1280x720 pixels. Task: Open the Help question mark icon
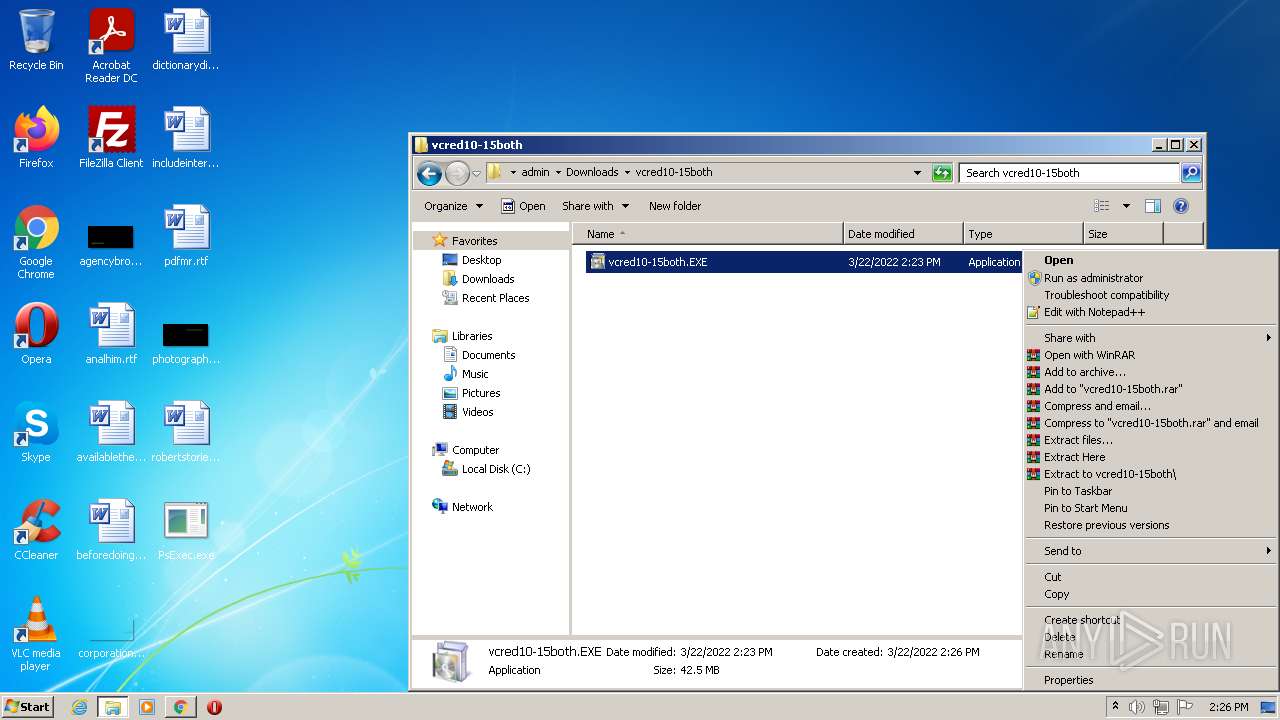1180,206
